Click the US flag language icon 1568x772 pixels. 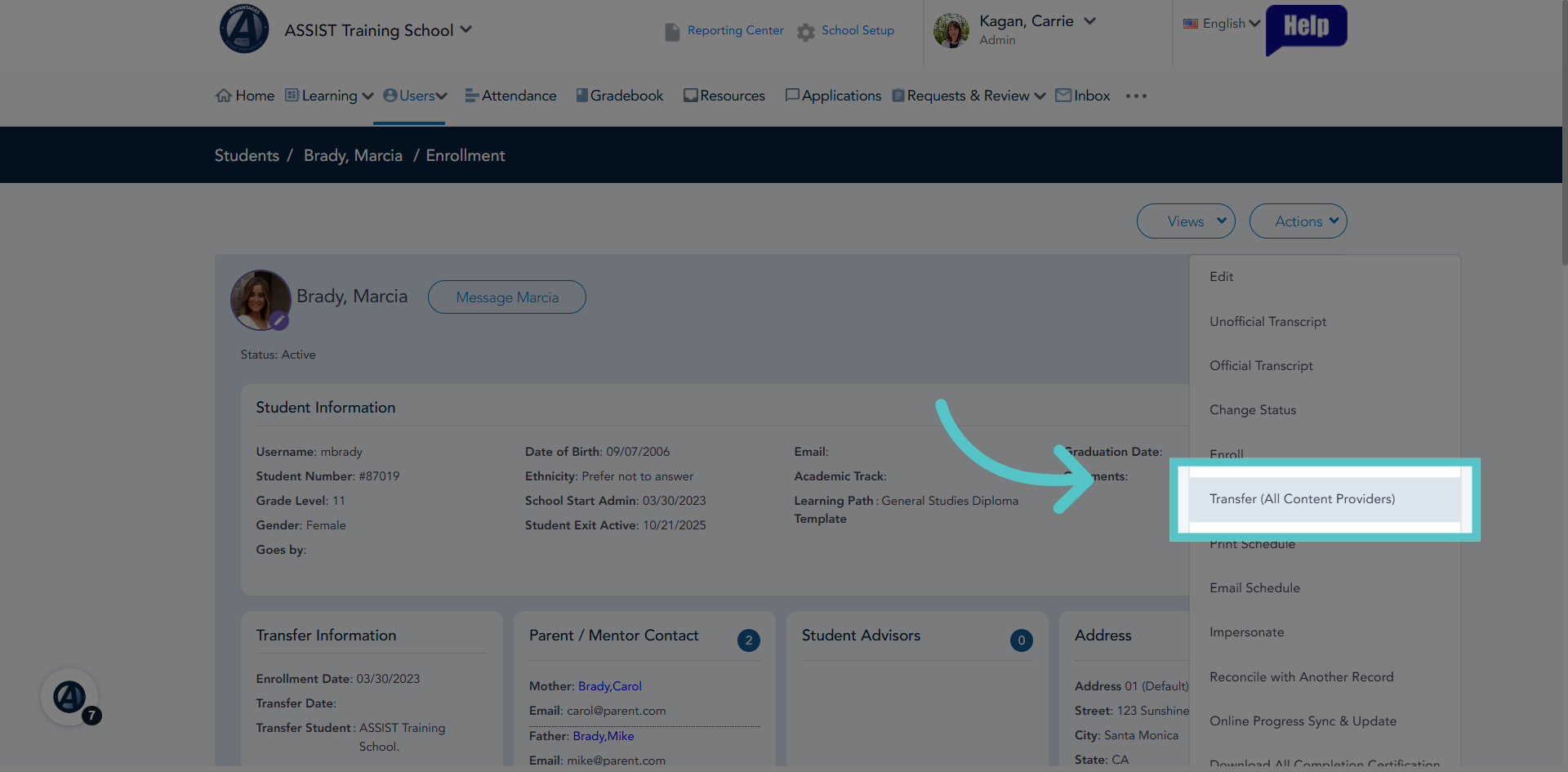pyautogui.click(x=1191, y=24)
